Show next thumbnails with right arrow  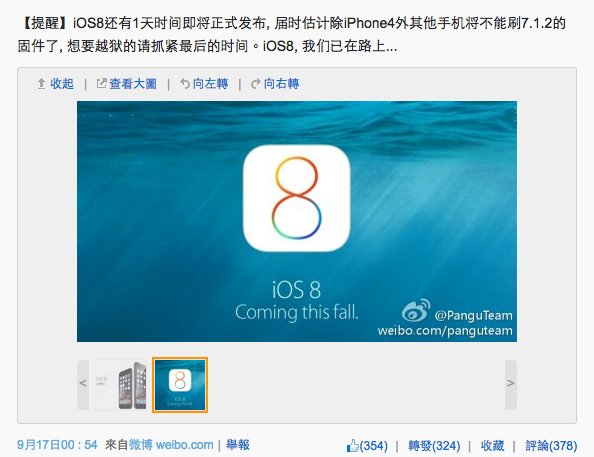pyautogui.click(x=511, y=385)
